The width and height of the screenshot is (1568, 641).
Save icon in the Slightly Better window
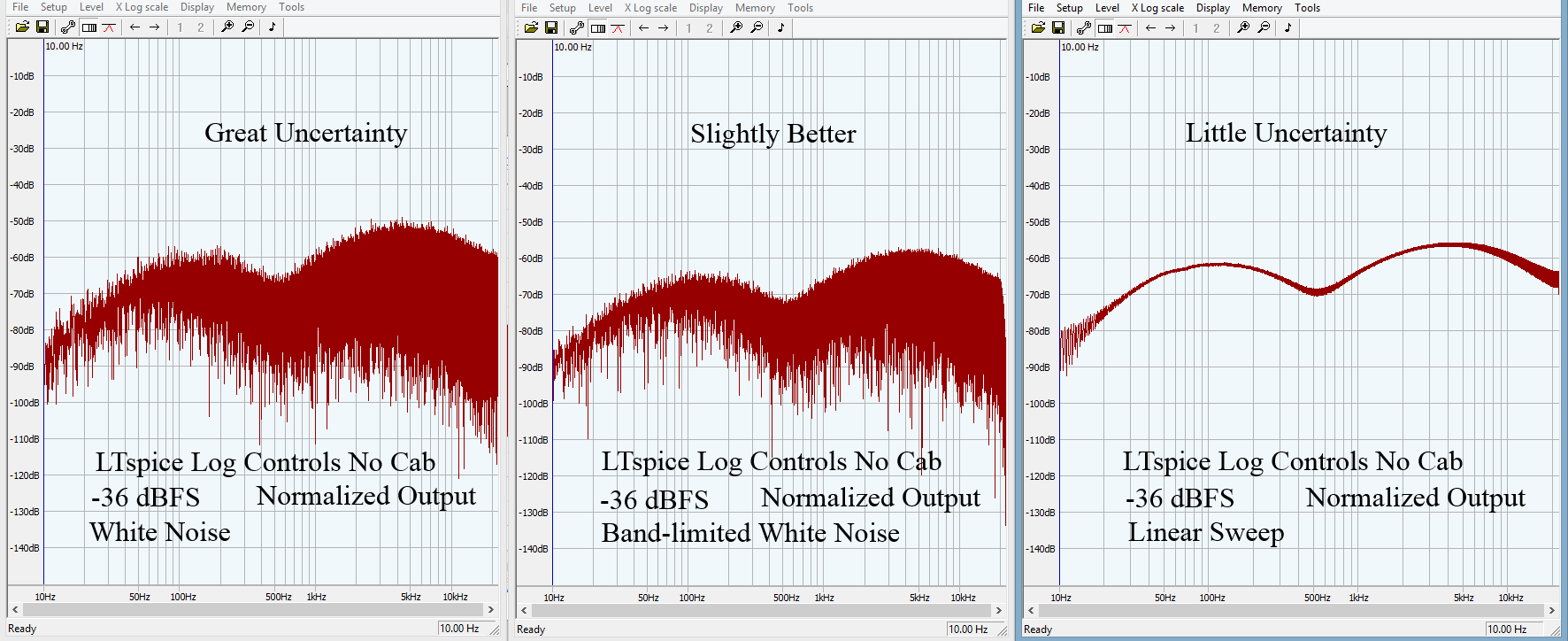pos(550,27)
